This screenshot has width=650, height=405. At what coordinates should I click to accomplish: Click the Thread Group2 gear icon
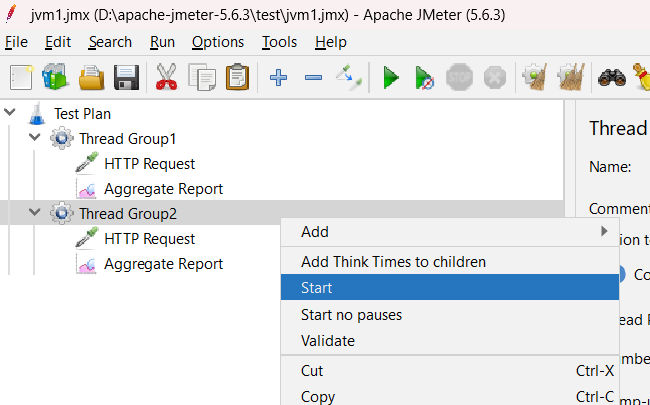[62, 213]
